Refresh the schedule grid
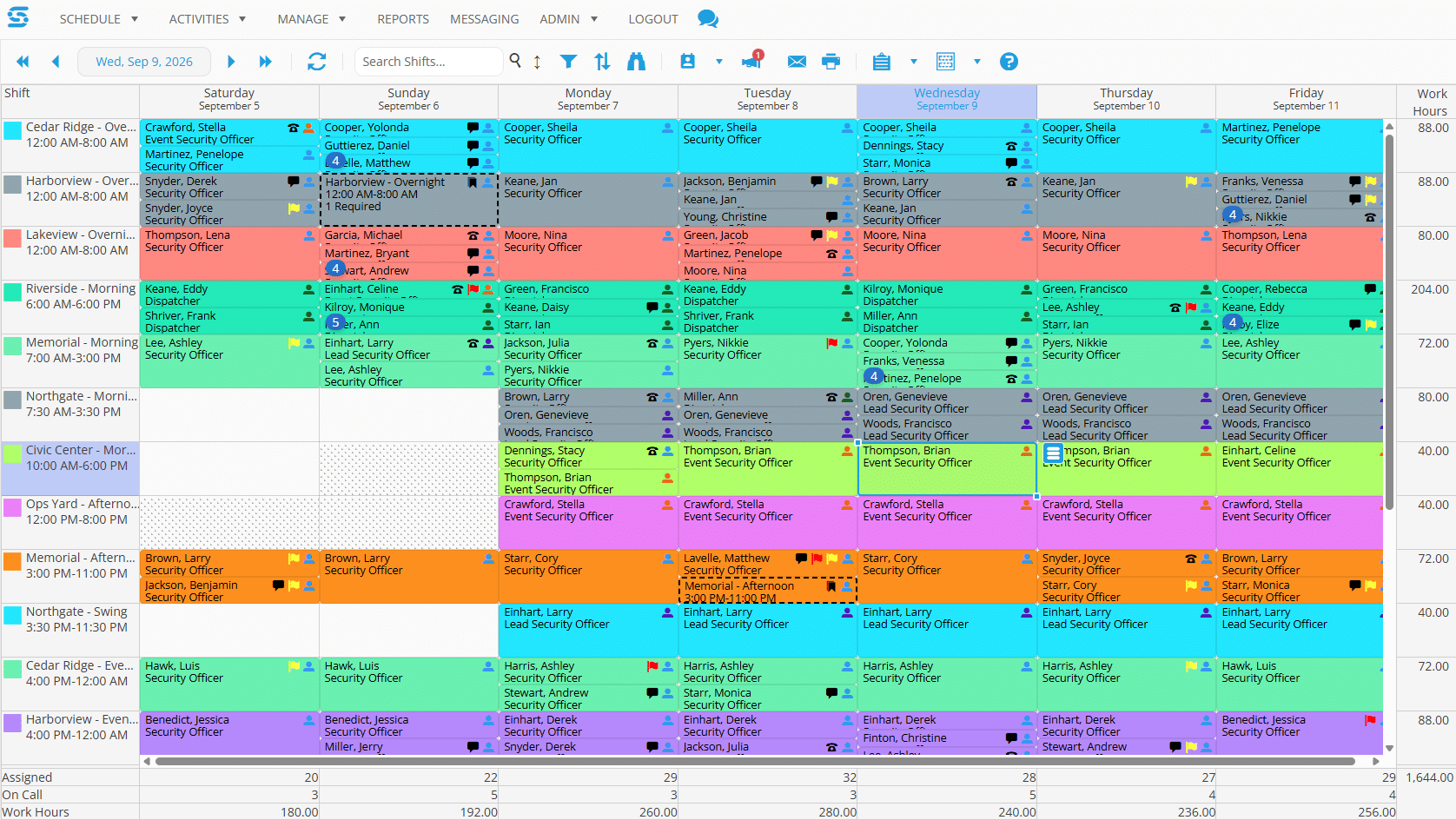1456x820 pixels. click(x=317, y=62)
